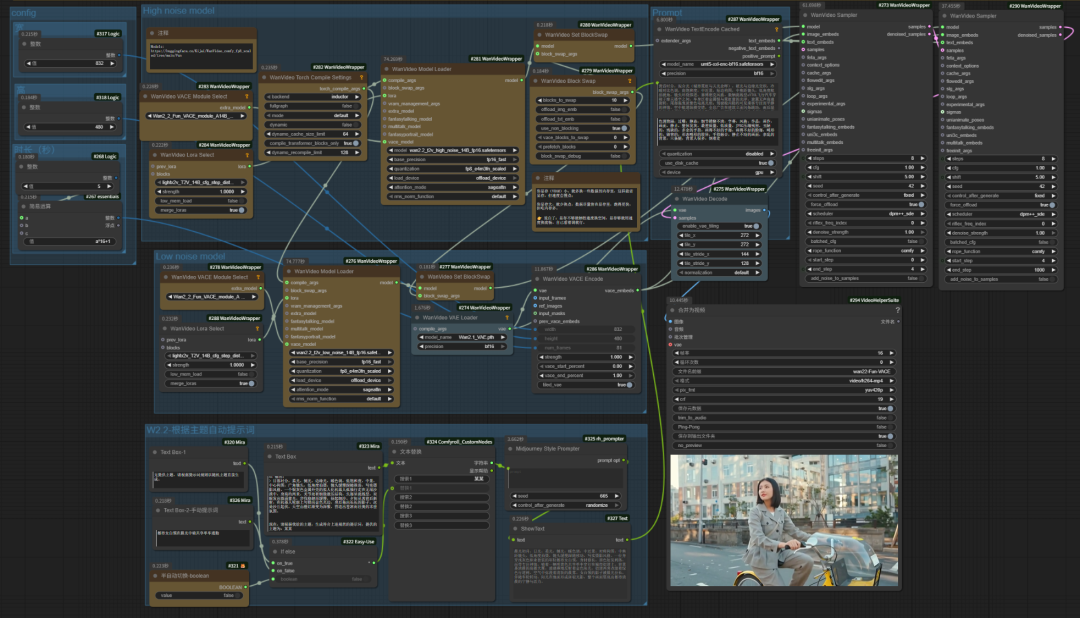
Task: Toggle merge_loras in #284 WanVideo Lora Select
Action: 200,210
